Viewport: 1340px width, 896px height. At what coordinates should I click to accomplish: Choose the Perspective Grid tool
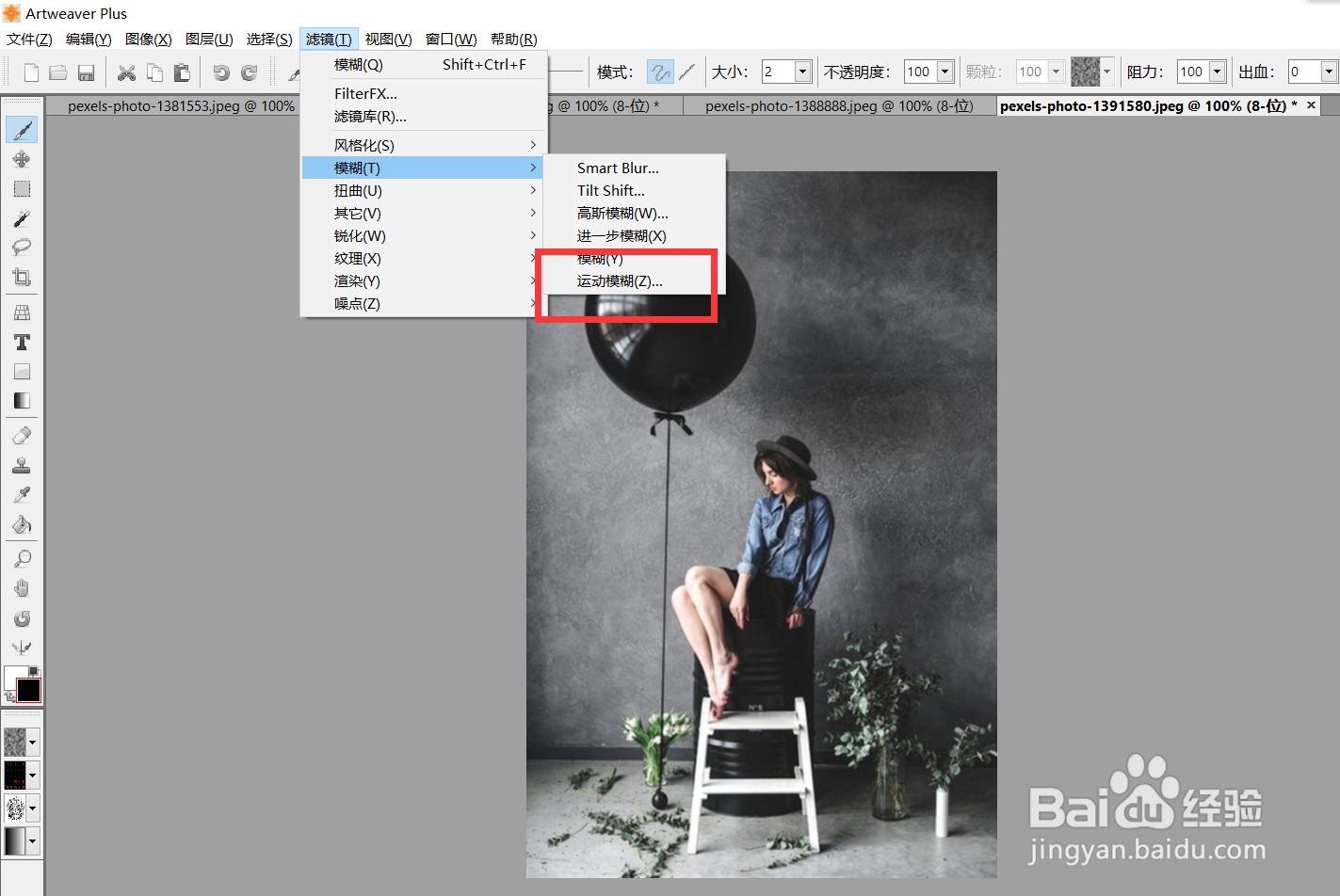point(22,312)
